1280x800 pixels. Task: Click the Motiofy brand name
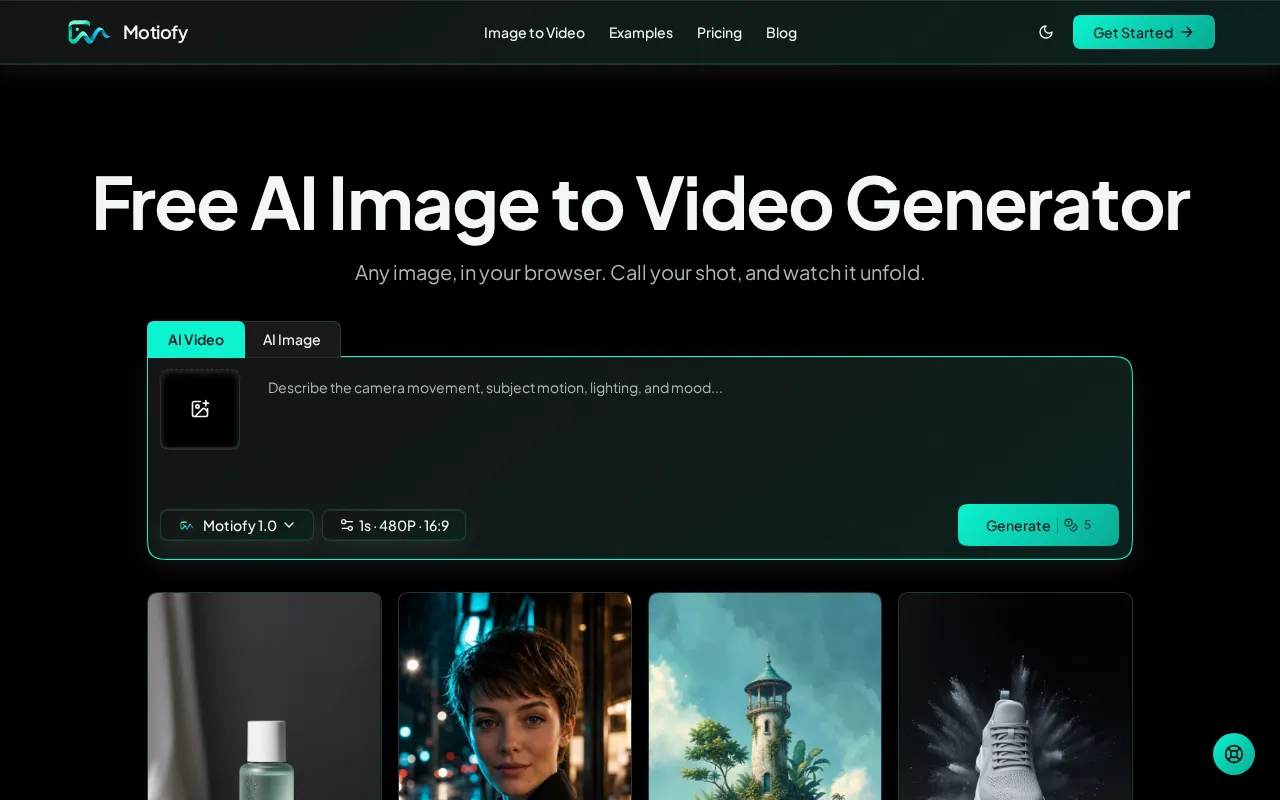pyautogui.click(x=155, y=33)
